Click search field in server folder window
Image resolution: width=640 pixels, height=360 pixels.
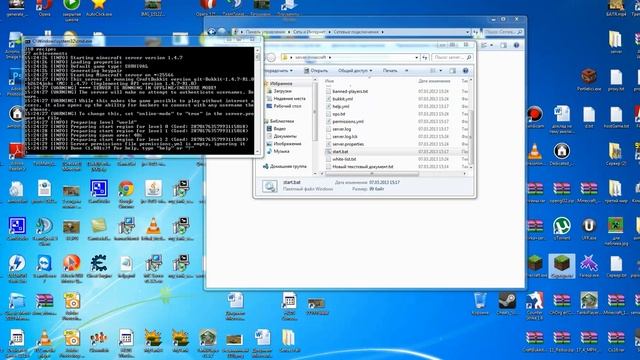tap(452, 58)
